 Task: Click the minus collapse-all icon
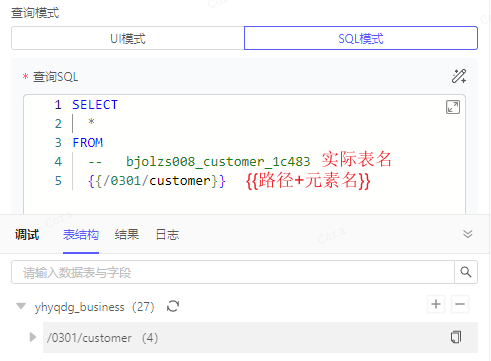pos(460,304)
